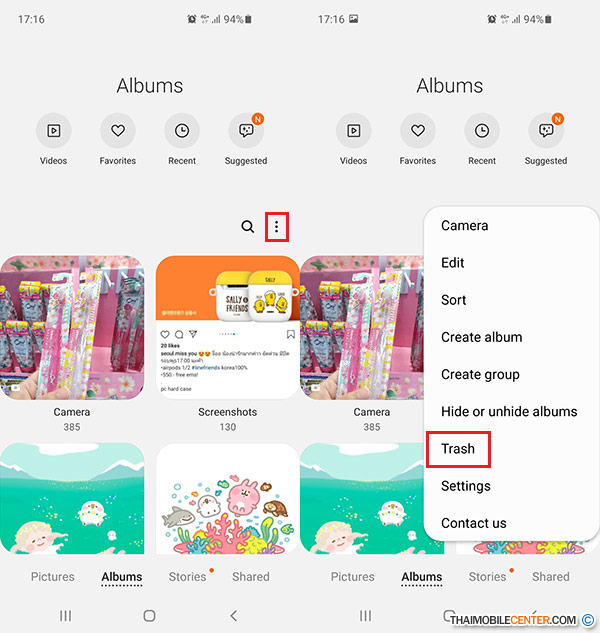Tap the left phone's recent apps button
Image resolution: width=600 pixels, height=633 pixels.
(65, 616)
